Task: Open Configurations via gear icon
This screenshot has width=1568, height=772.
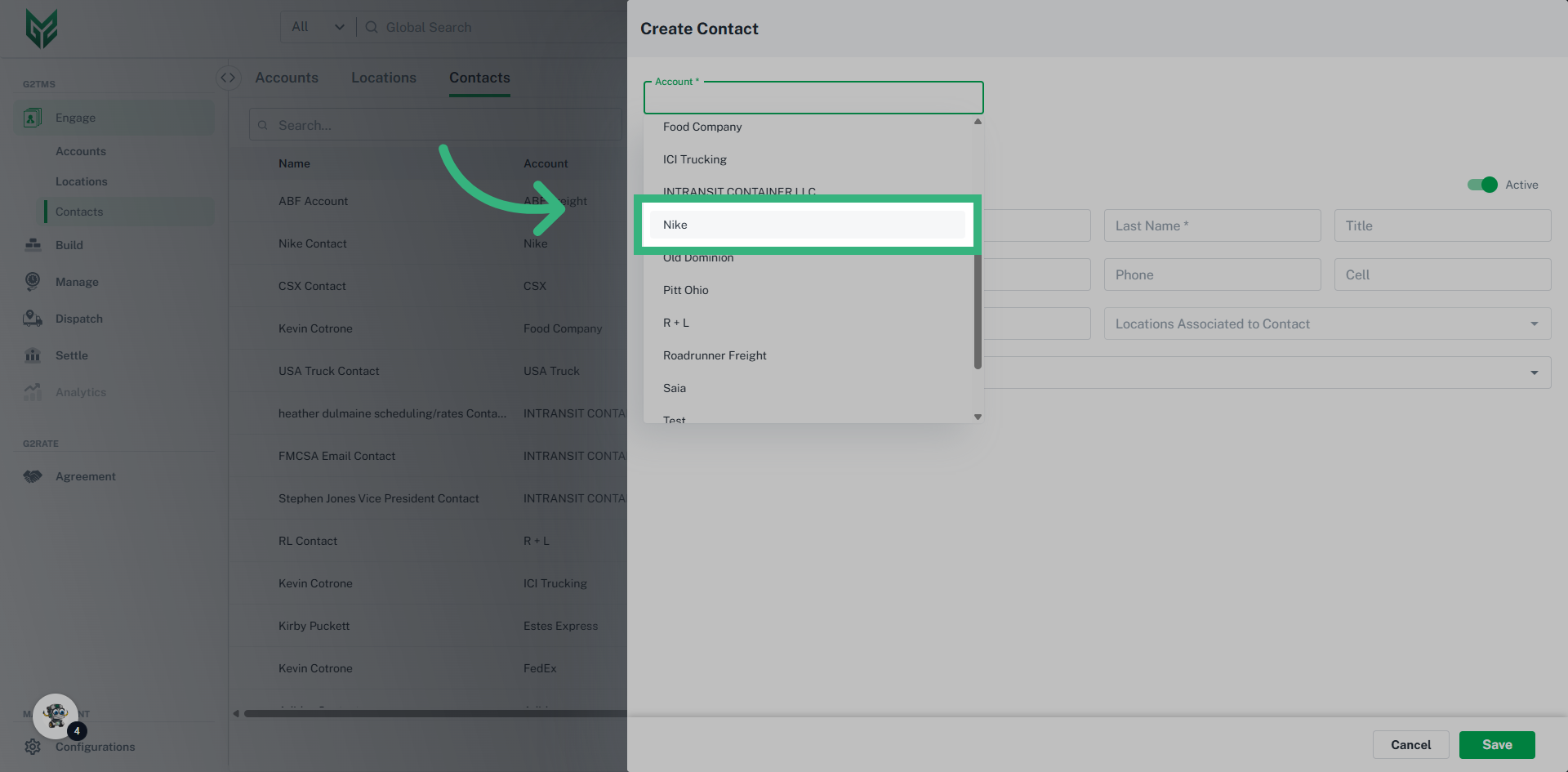Action: (x=32, y=747)
